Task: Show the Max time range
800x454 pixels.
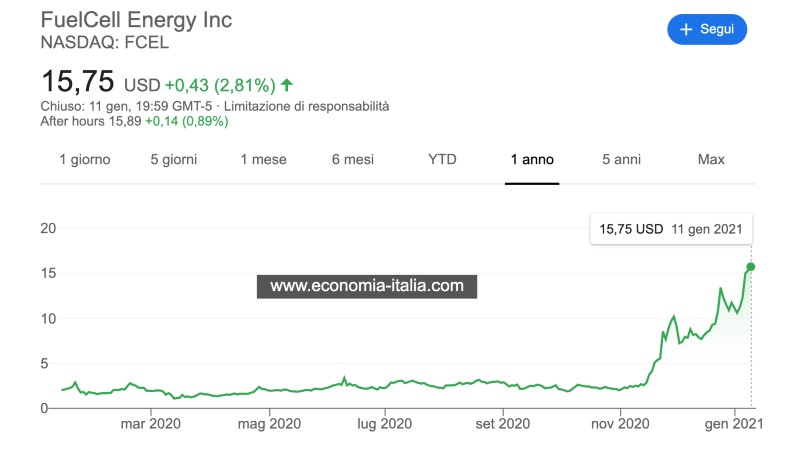Action: tap(711, 160)
